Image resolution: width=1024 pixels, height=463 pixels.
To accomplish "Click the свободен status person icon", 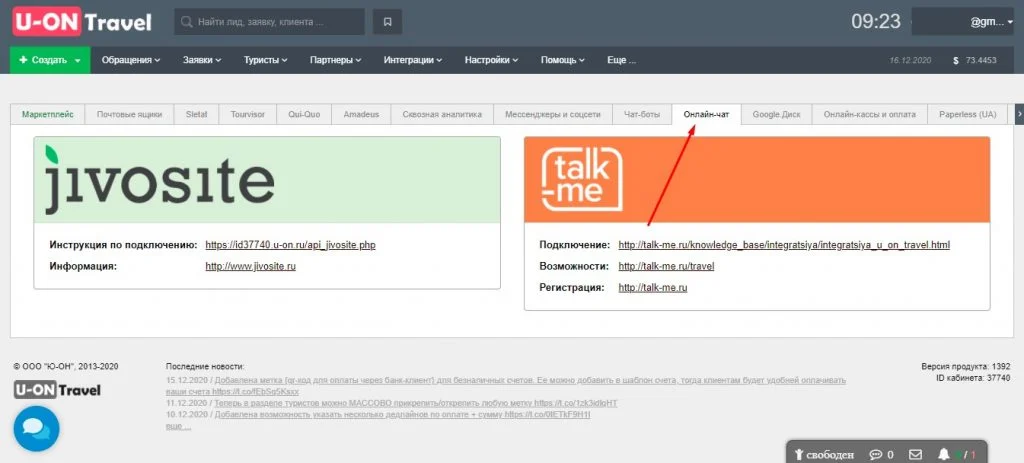I will (x=798, y=454).
